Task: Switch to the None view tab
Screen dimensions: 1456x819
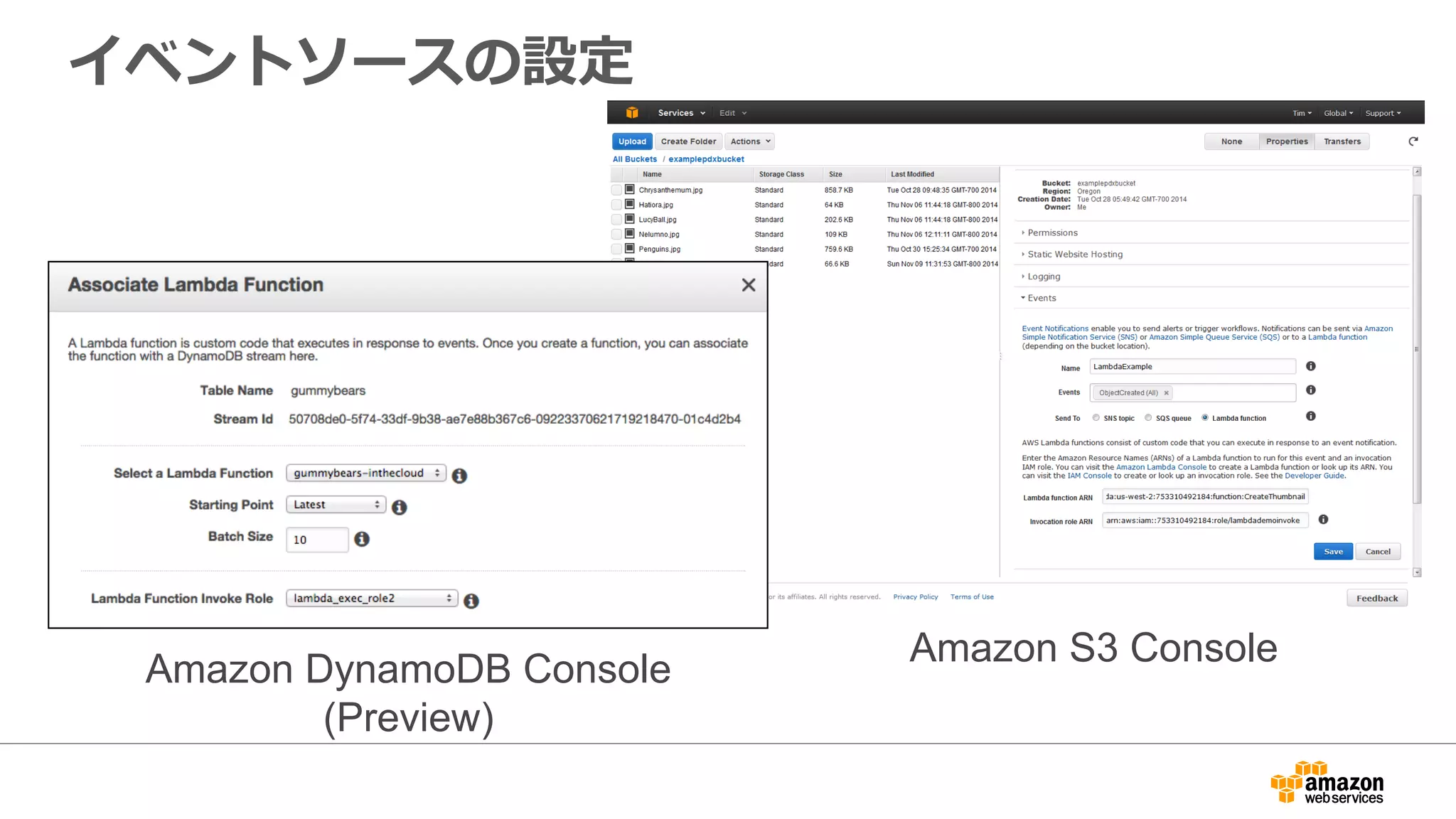Action: [1231, 141]
